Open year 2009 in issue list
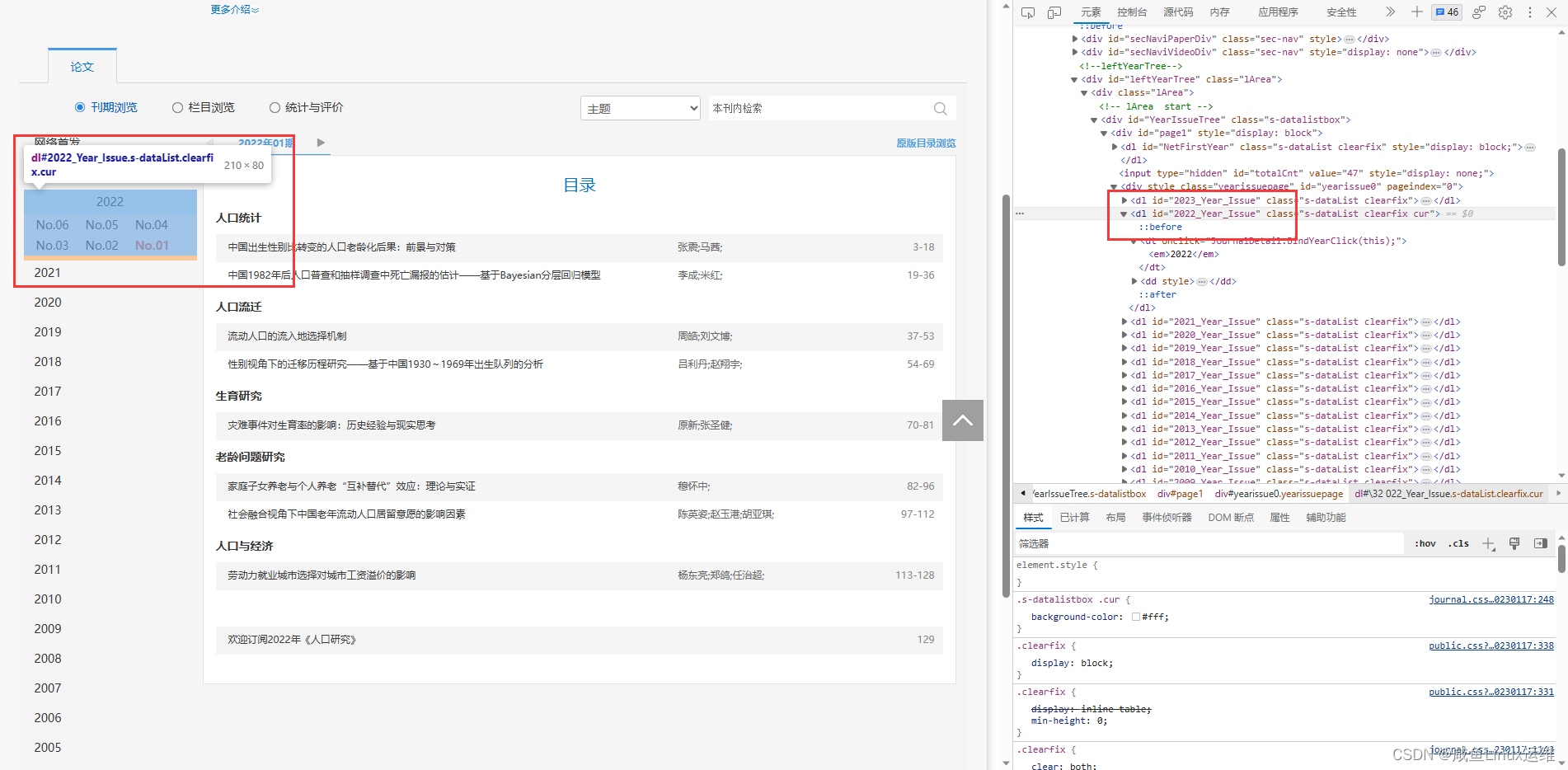The image size is (1568, 770). tap(48, 628)
